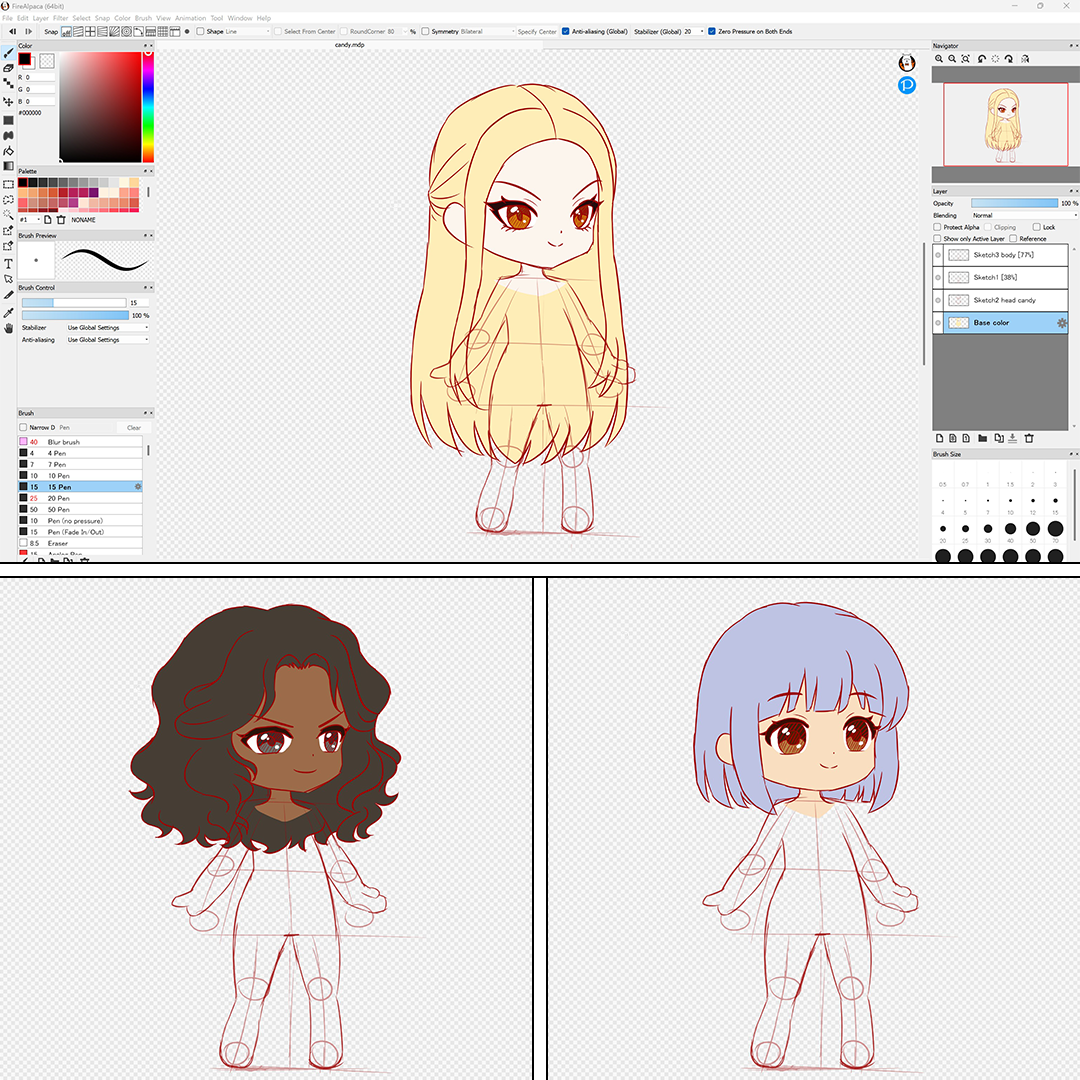The height and width of the screenshot is (1080, 1080).
Task: Enable Show only Active Layer
Action: click(937, 239)
